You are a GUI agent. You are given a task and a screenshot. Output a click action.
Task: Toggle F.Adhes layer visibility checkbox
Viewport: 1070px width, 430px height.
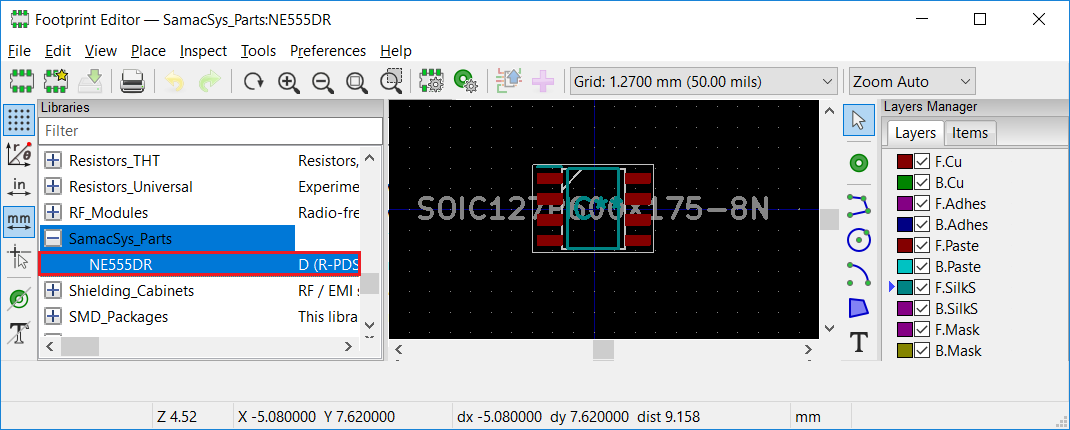(922, 203)
